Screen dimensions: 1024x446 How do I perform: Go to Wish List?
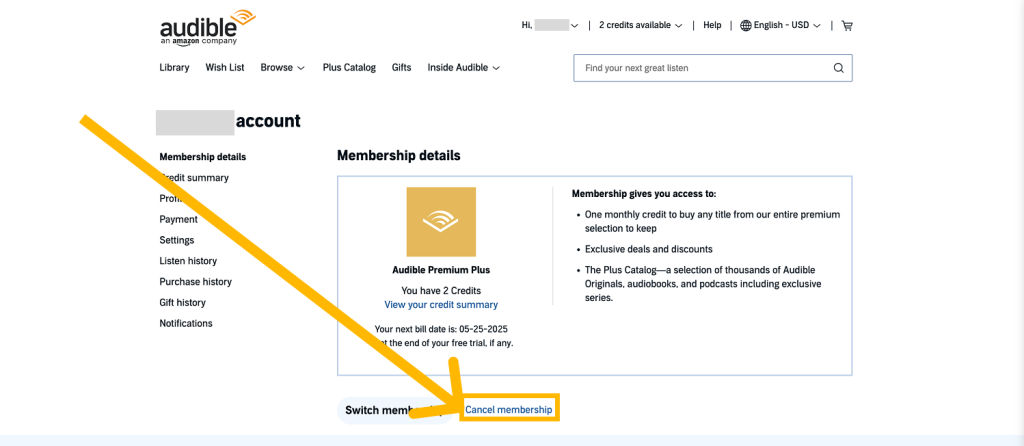[x=225, y=67]
